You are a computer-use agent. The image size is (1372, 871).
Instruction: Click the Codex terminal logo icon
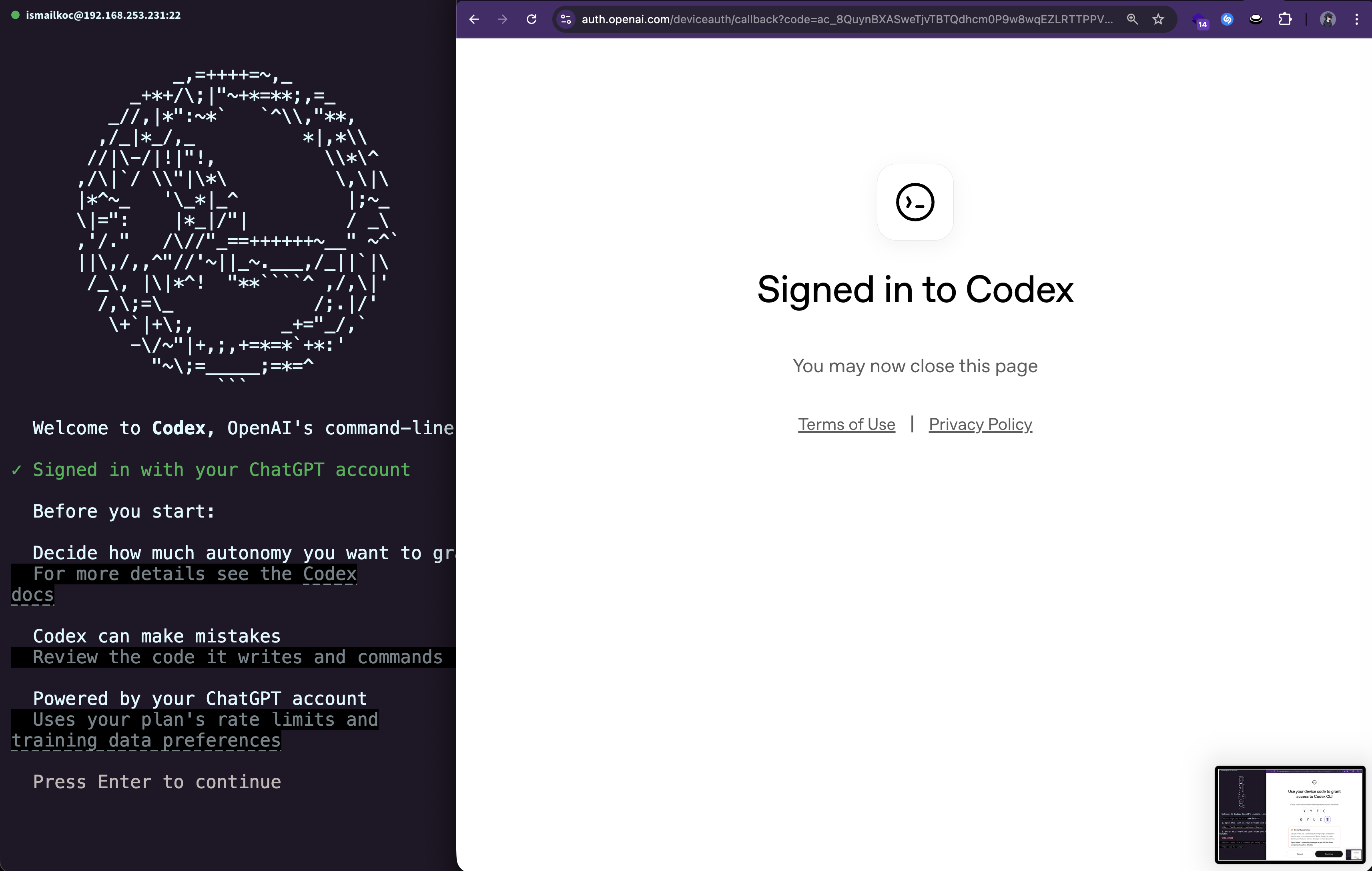click(915, 202)
